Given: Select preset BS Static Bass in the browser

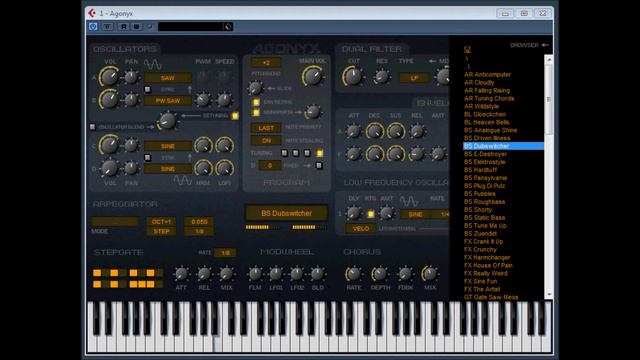Looking at the screenshot, I should click(x=484, y=218).
